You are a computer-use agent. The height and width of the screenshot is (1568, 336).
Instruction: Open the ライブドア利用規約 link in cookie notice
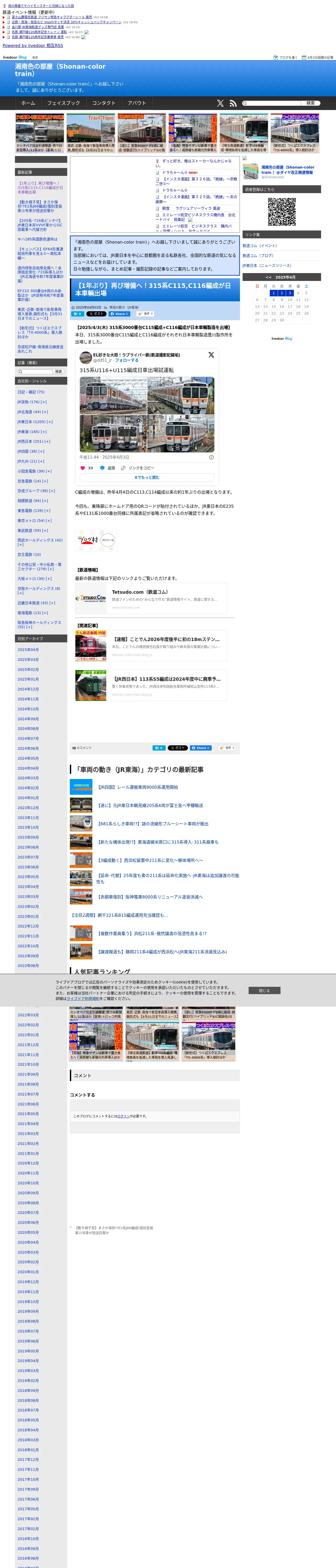[x=83, y=999]
